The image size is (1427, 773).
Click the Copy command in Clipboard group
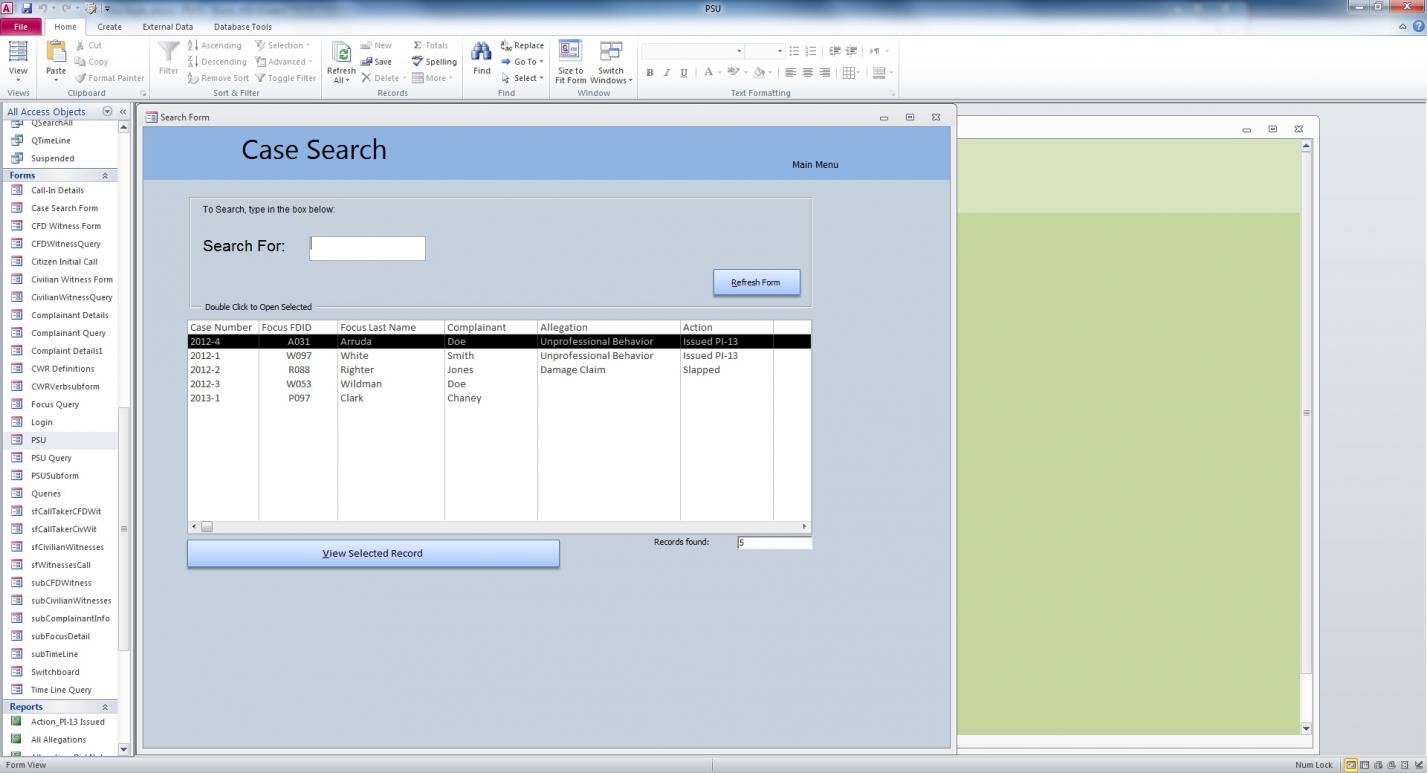91,61
